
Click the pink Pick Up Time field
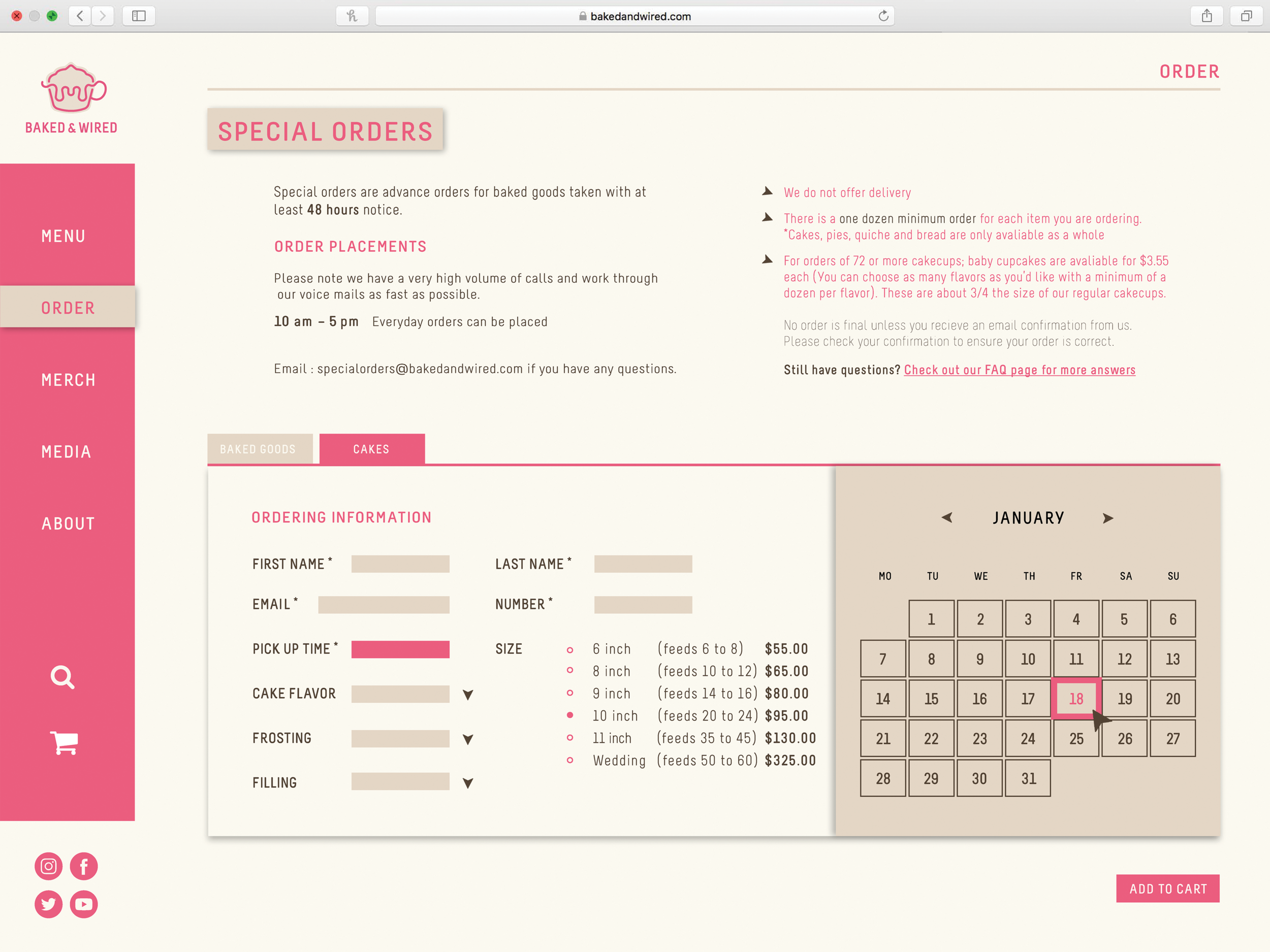400,649
